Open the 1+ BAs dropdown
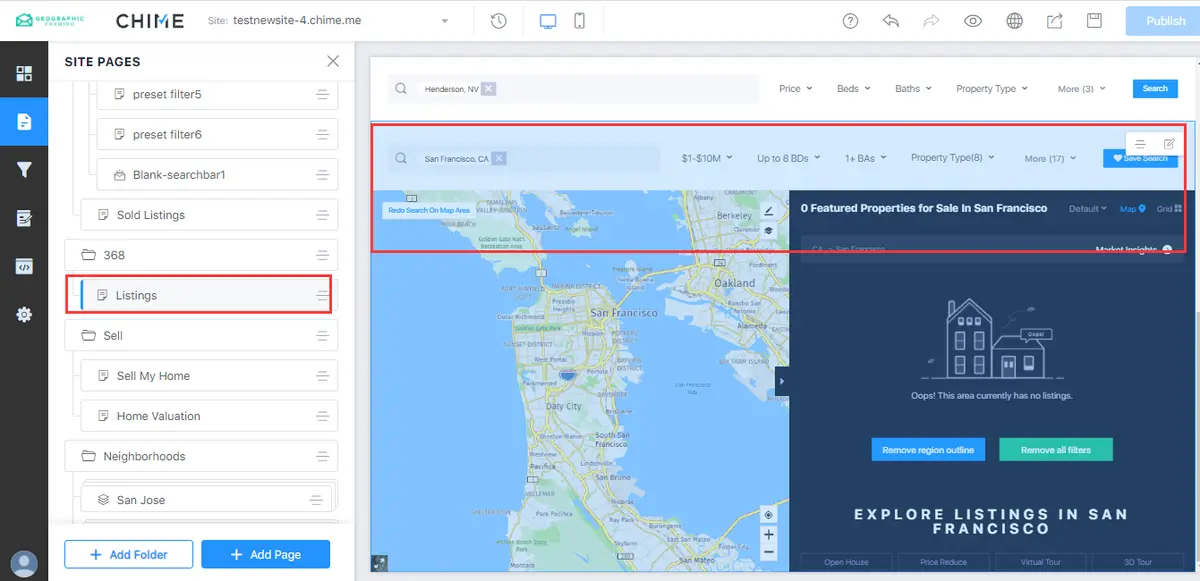Image resolution: width=1200 pixels, height=581 pixels. pyautogui.click(x=866, y=158)
